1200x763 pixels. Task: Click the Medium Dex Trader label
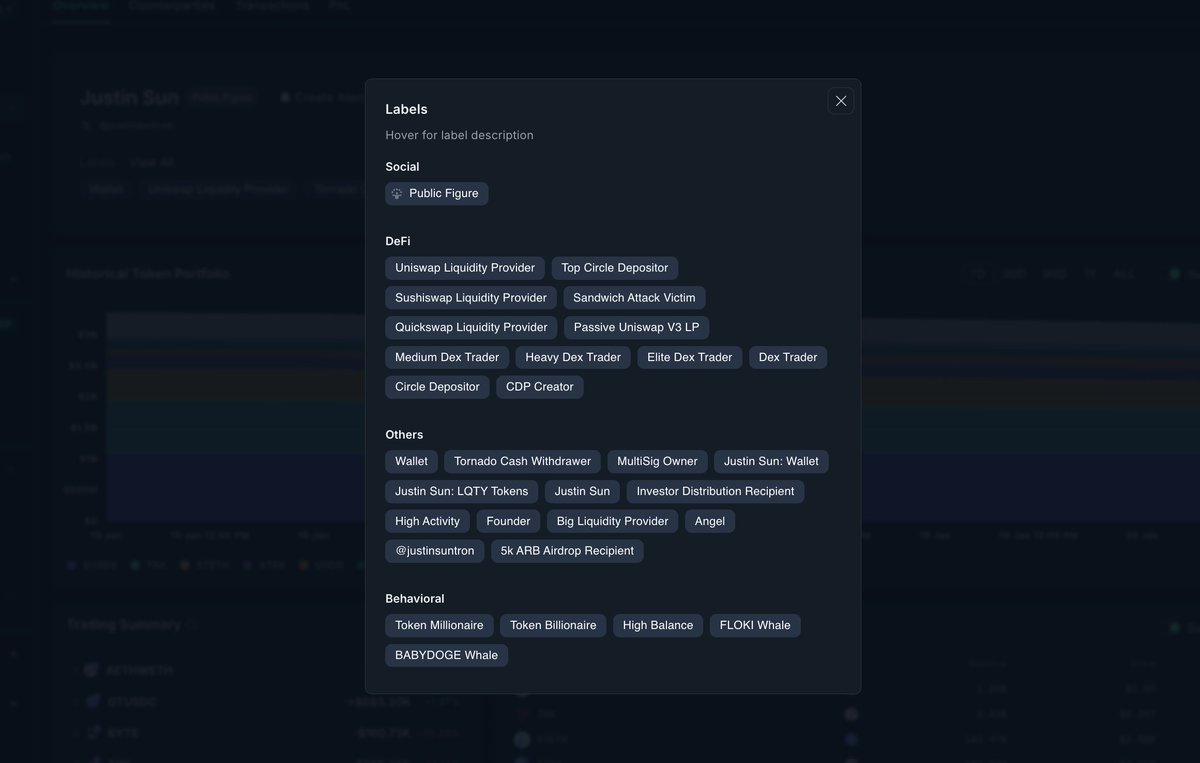(x=447, y=357)
